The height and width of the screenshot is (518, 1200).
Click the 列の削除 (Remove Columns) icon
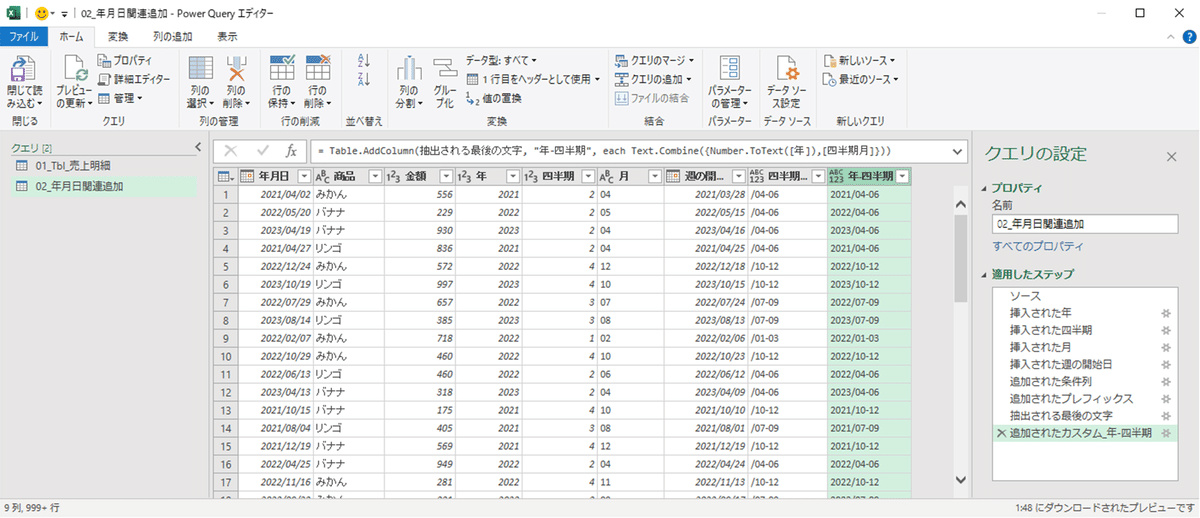pos(236,68)
